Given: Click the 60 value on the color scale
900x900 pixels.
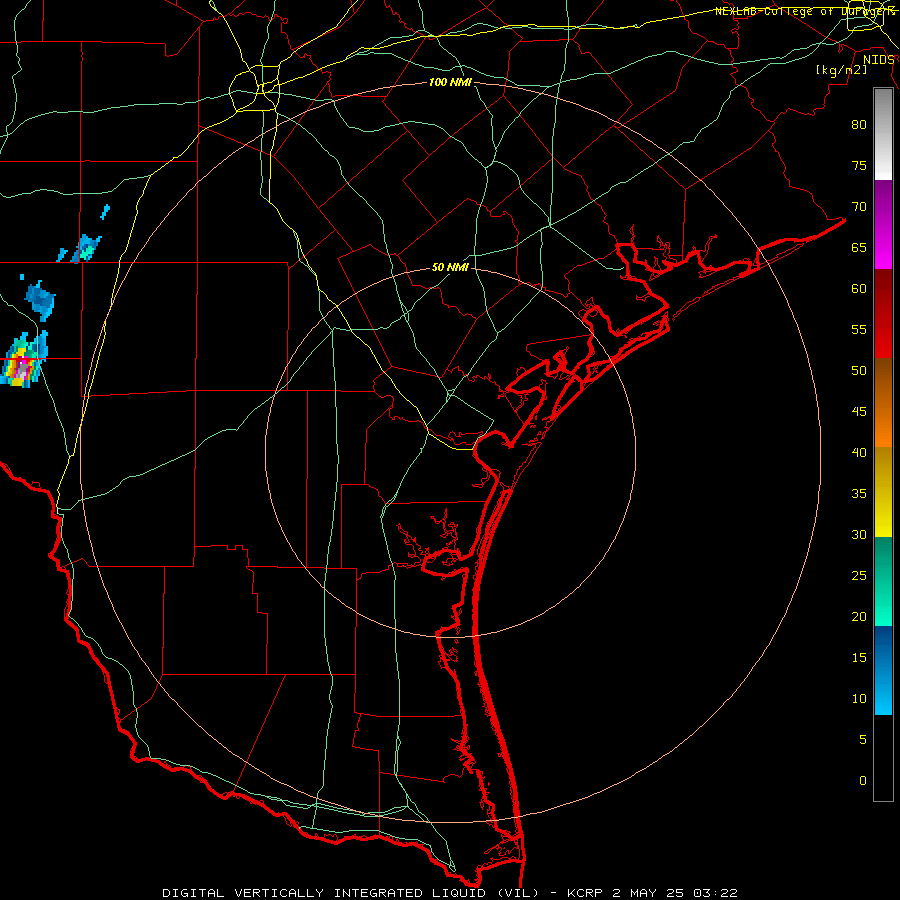Looking at the screenshot, I should [859, 289].
